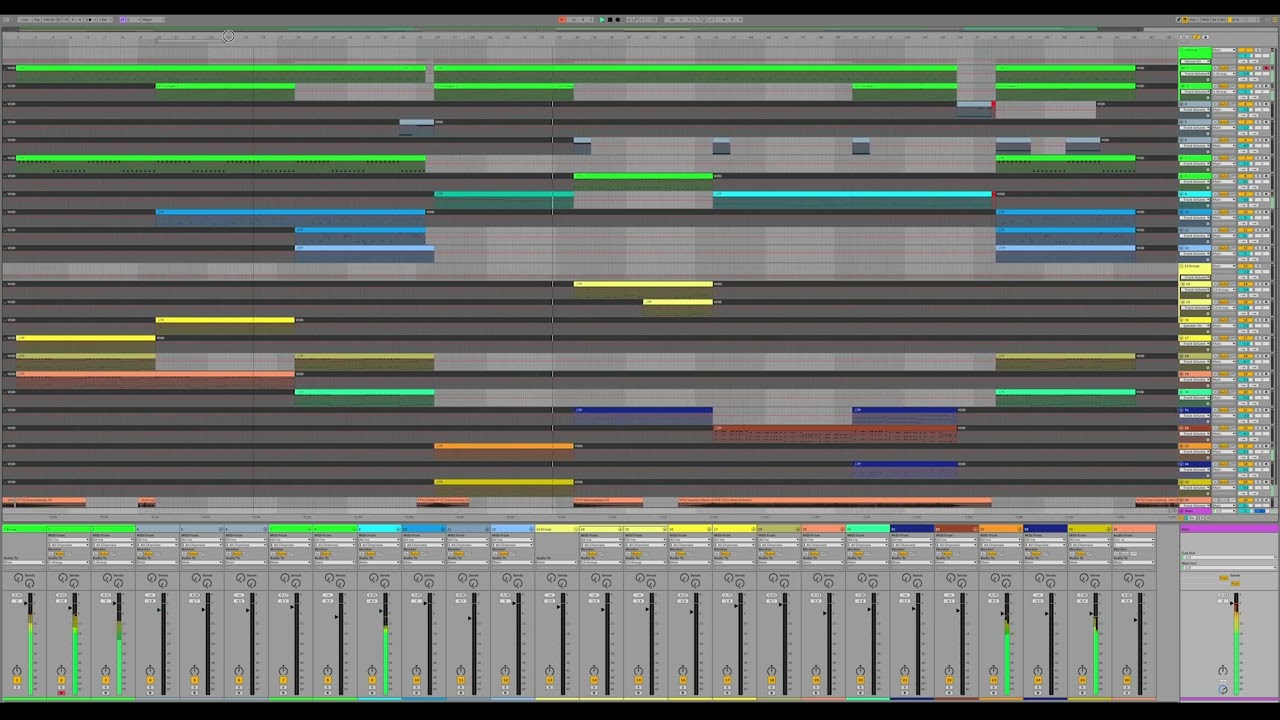Toggle the purple scale mode icon
The width and height of the screenshot is (1280, 720).
point(122,19)
